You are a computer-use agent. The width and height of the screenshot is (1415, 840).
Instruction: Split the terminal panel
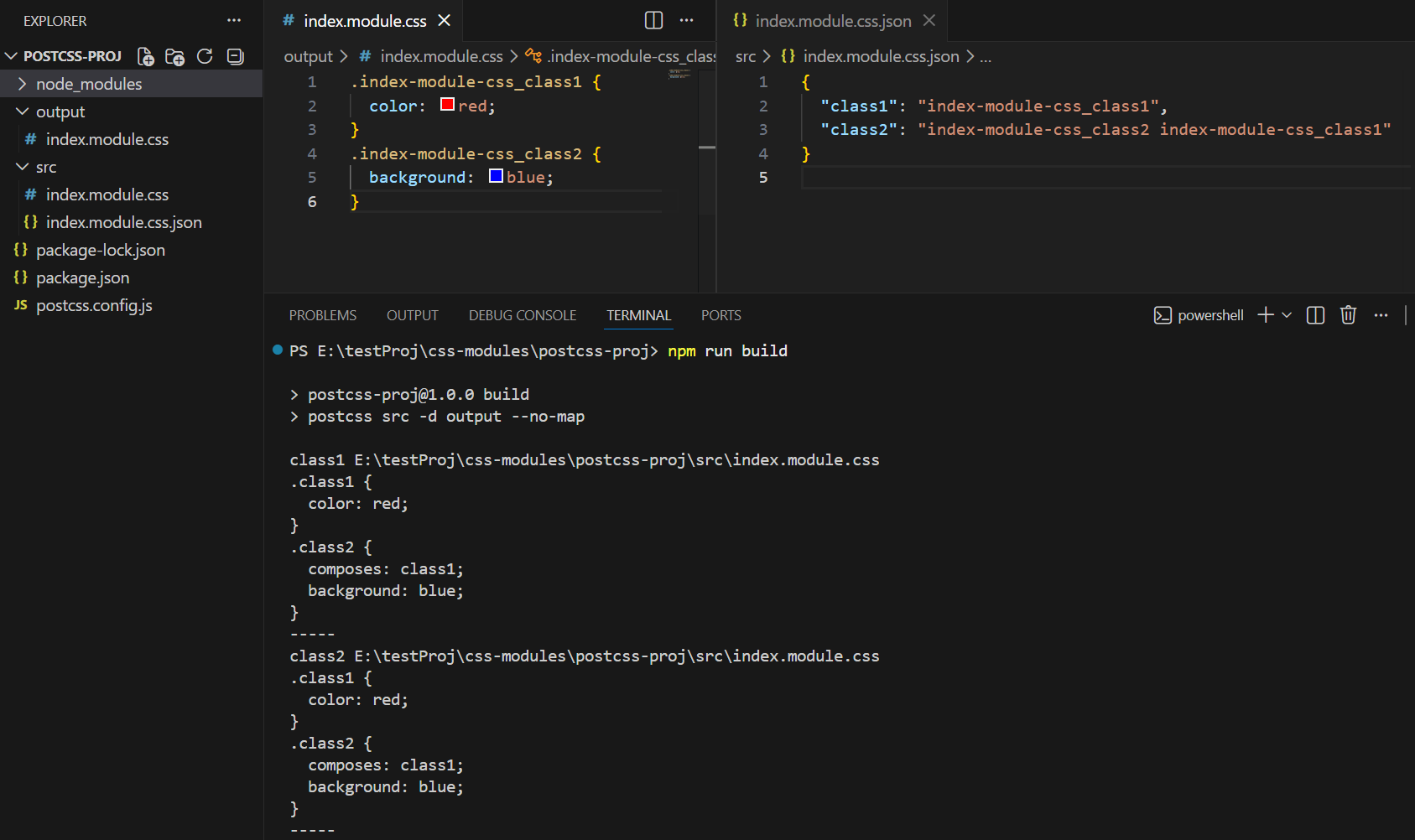coord(1315,315)
